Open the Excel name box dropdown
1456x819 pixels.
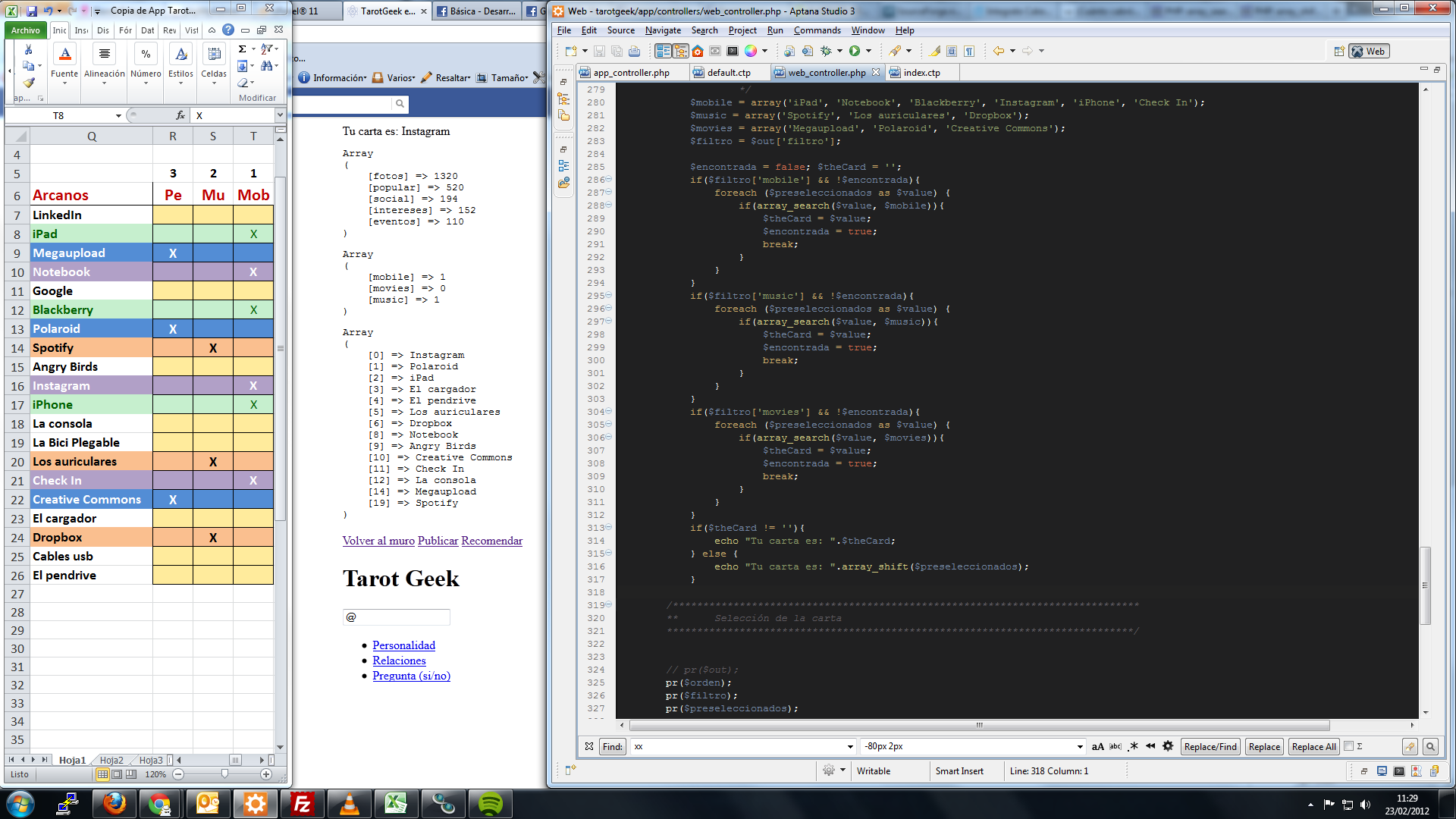tap(118, 116)
